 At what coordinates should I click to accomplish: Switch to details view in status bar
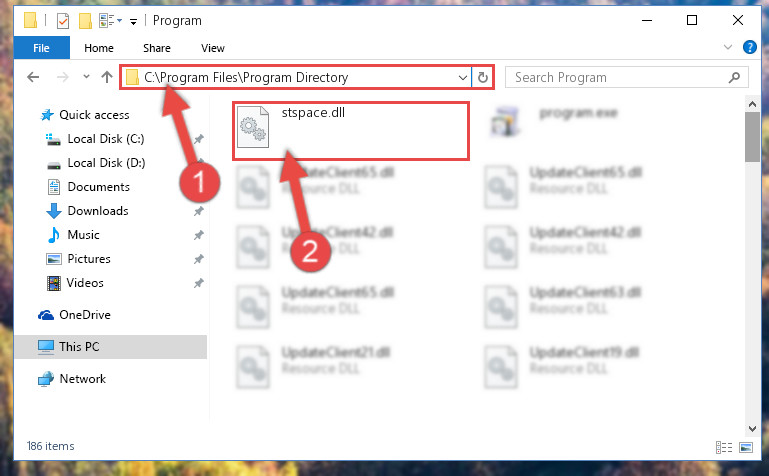coord(724,447)
